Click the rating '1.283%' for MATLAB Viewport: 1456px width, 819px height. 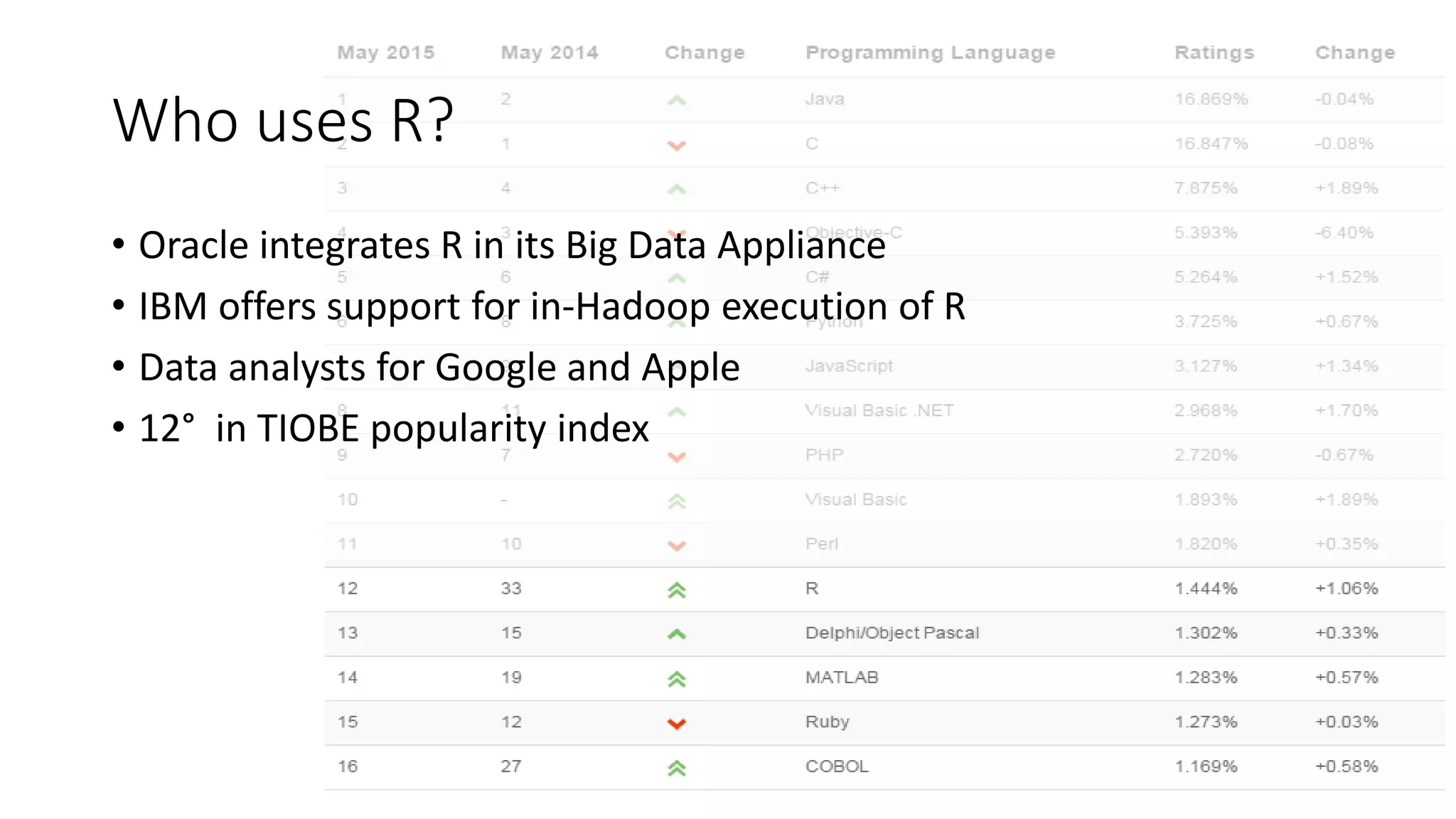tap(1206, 678)
